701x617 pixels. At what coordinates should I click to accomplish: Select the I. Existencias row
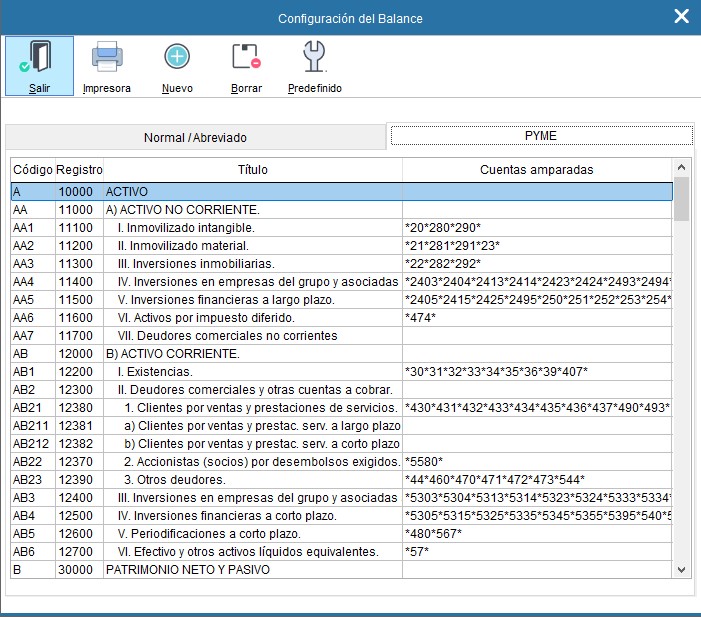pos(250,372)
